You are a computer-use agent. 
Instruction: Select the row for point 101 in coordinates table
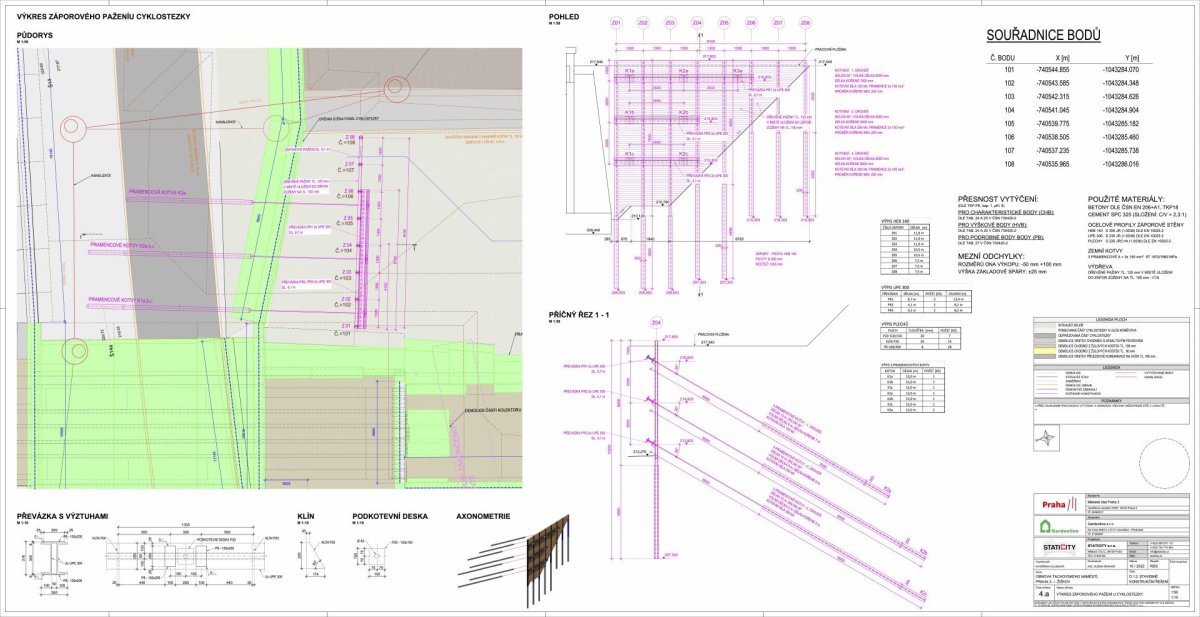pyautogui.click(x=1070, y=70)
